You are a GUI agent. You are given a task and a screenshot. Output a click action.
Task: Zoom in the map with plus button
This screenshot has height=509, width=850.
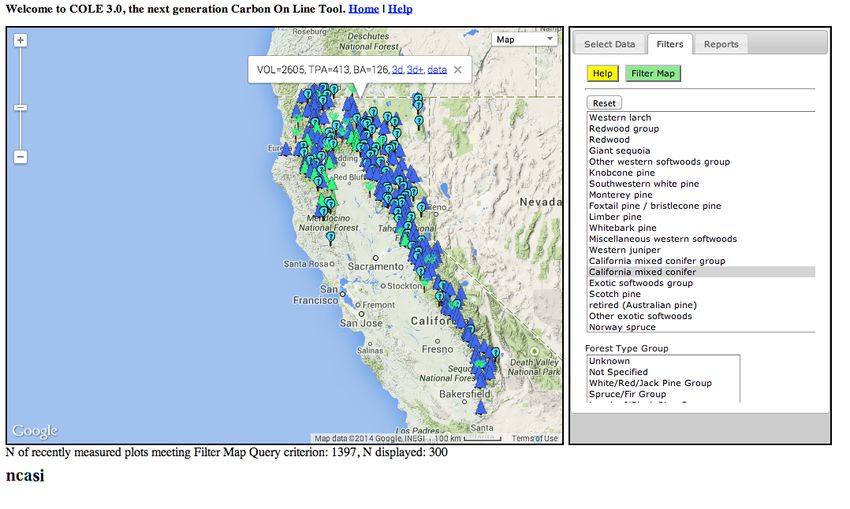20,40
